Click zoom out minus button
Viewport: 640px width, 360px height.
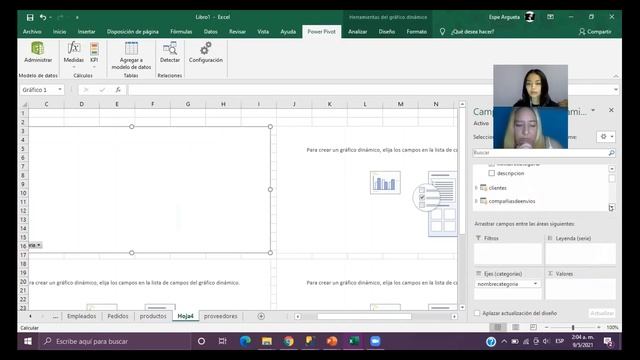(547, 327)
